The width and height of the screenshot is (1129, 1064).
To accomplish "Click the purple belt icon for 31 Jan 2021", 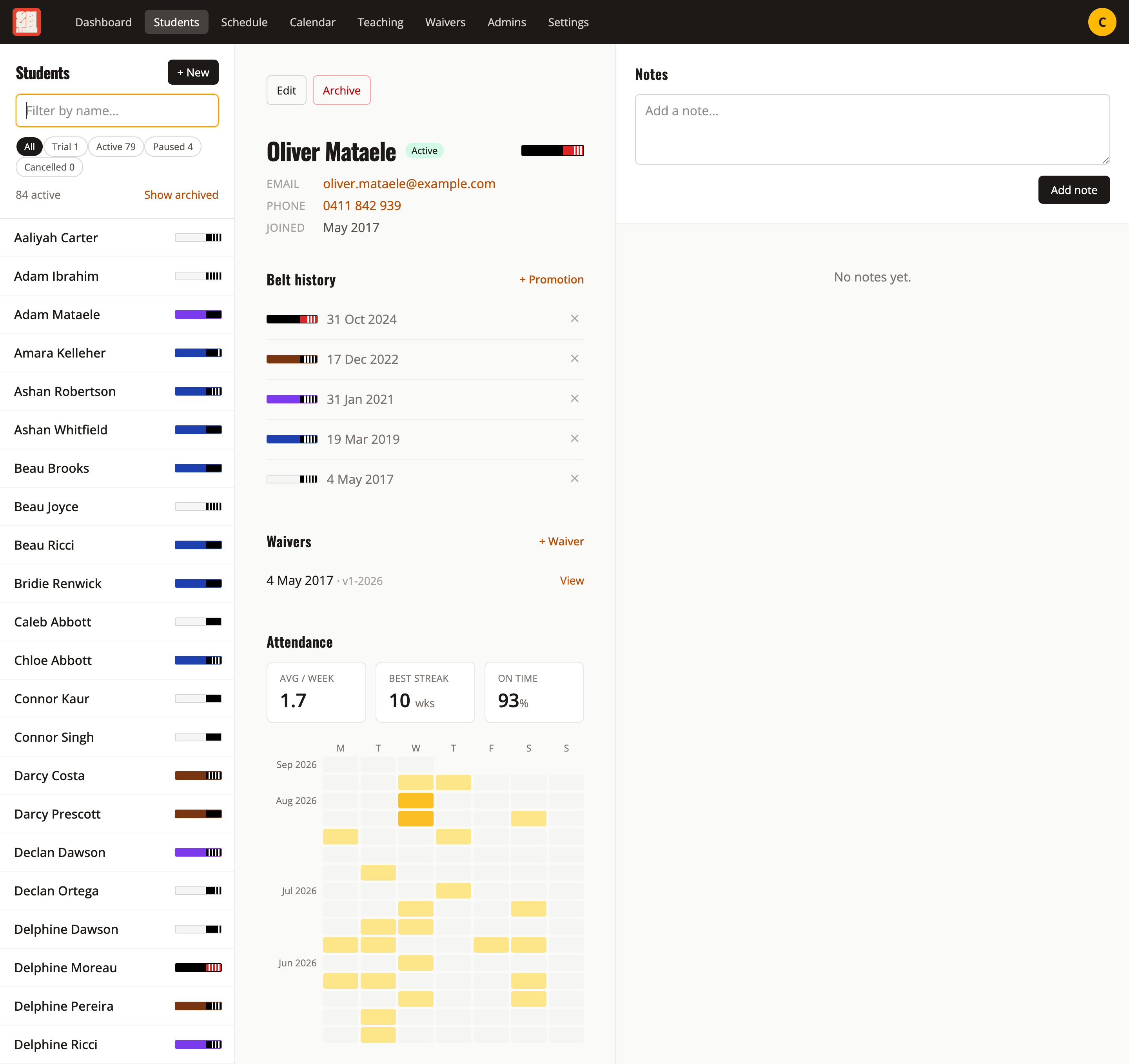I will [x=292, y=399].
